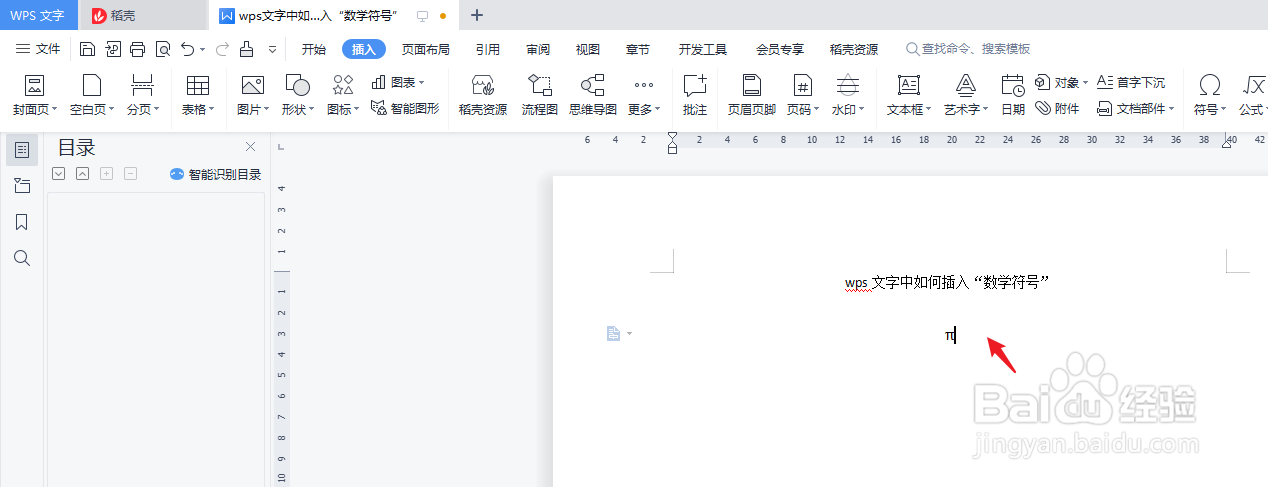Viewport: 1268px width, 487px height.
Task: Switch to the 开发工具 tab
Action: tap(703, 49)
